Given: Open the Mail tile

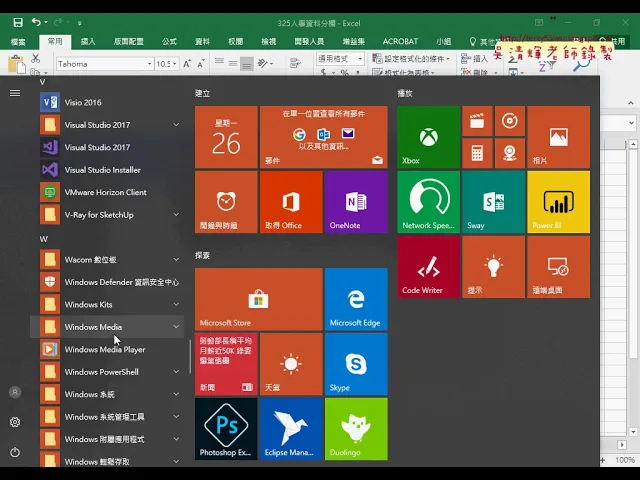Looking at the screenshot, I should [x=324, y=137].
